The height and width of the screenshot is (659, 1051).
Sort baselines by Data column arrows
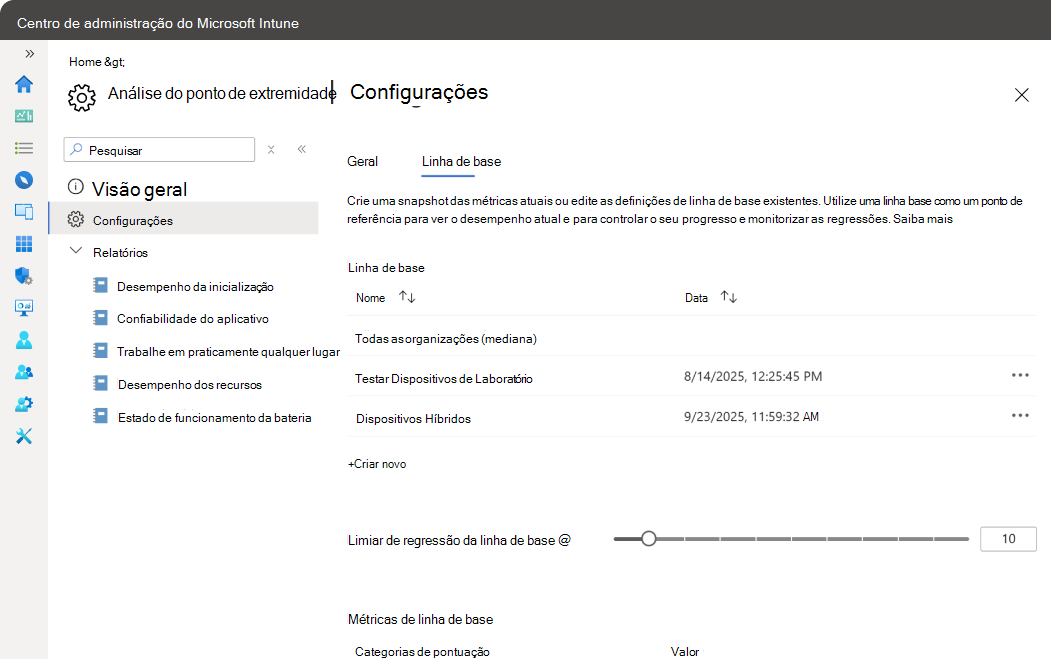(729, 297)
